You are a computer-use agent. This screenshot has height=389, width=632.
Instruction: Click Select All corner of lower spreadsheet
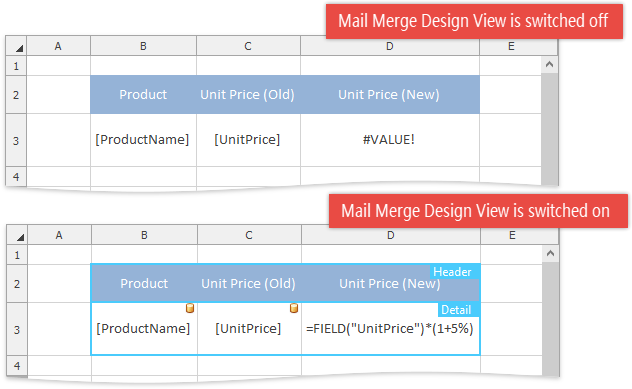pos(17,235)
